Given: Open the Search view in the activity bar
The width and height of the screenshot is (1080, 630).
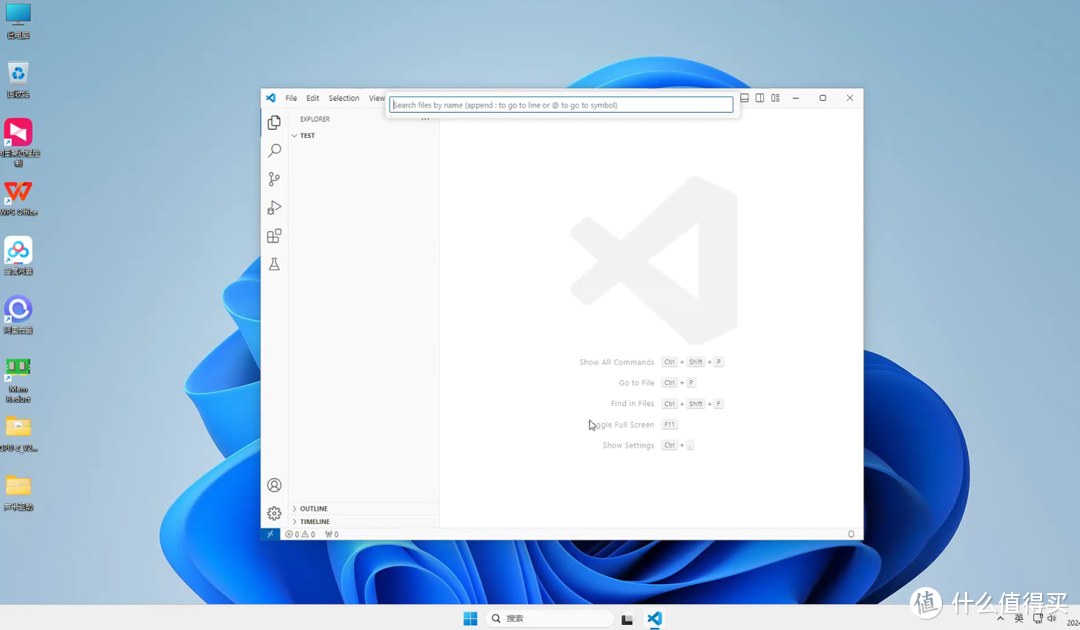Looking at the screenshot, I should [274, 150].
